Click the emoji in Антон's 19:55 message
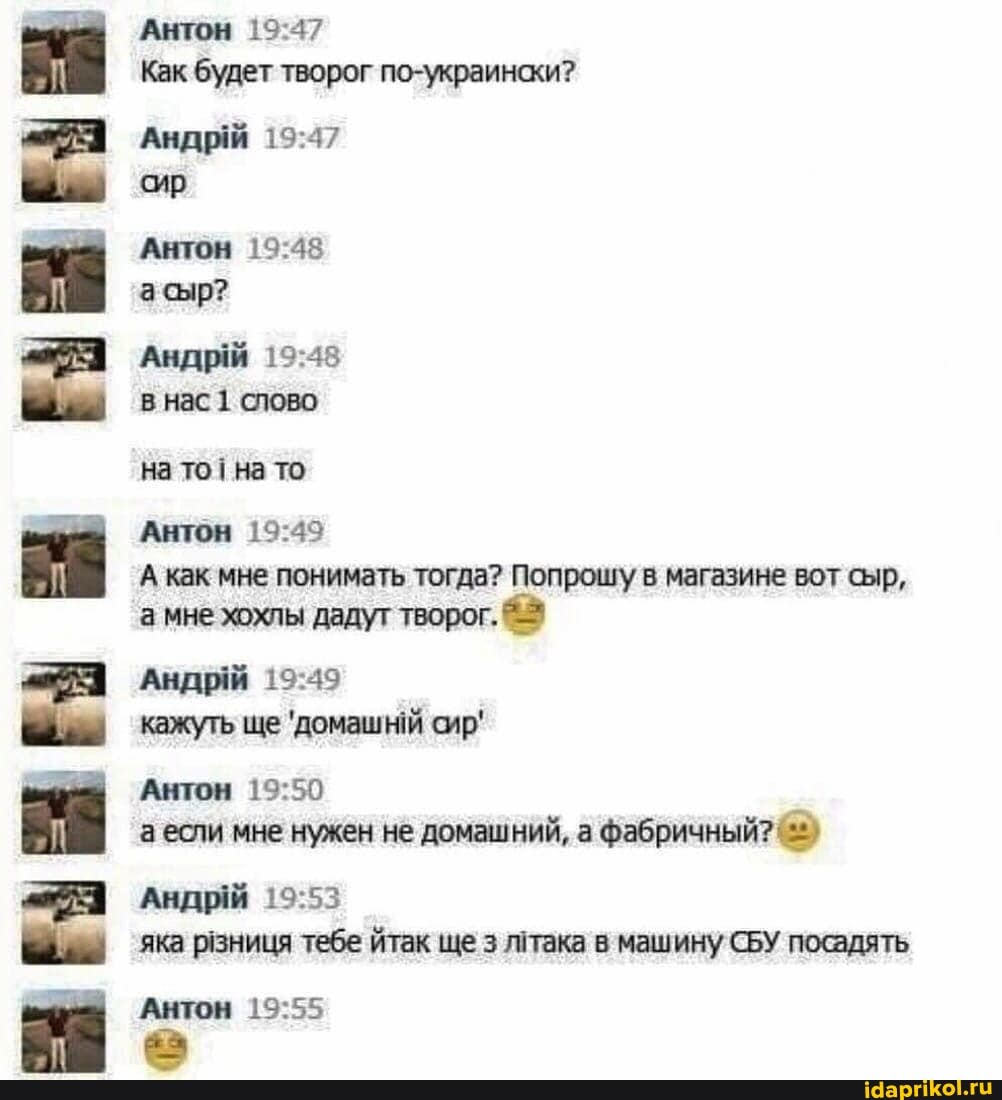Screen dimensions: 1002x1100 click(x=165, y=1050)
